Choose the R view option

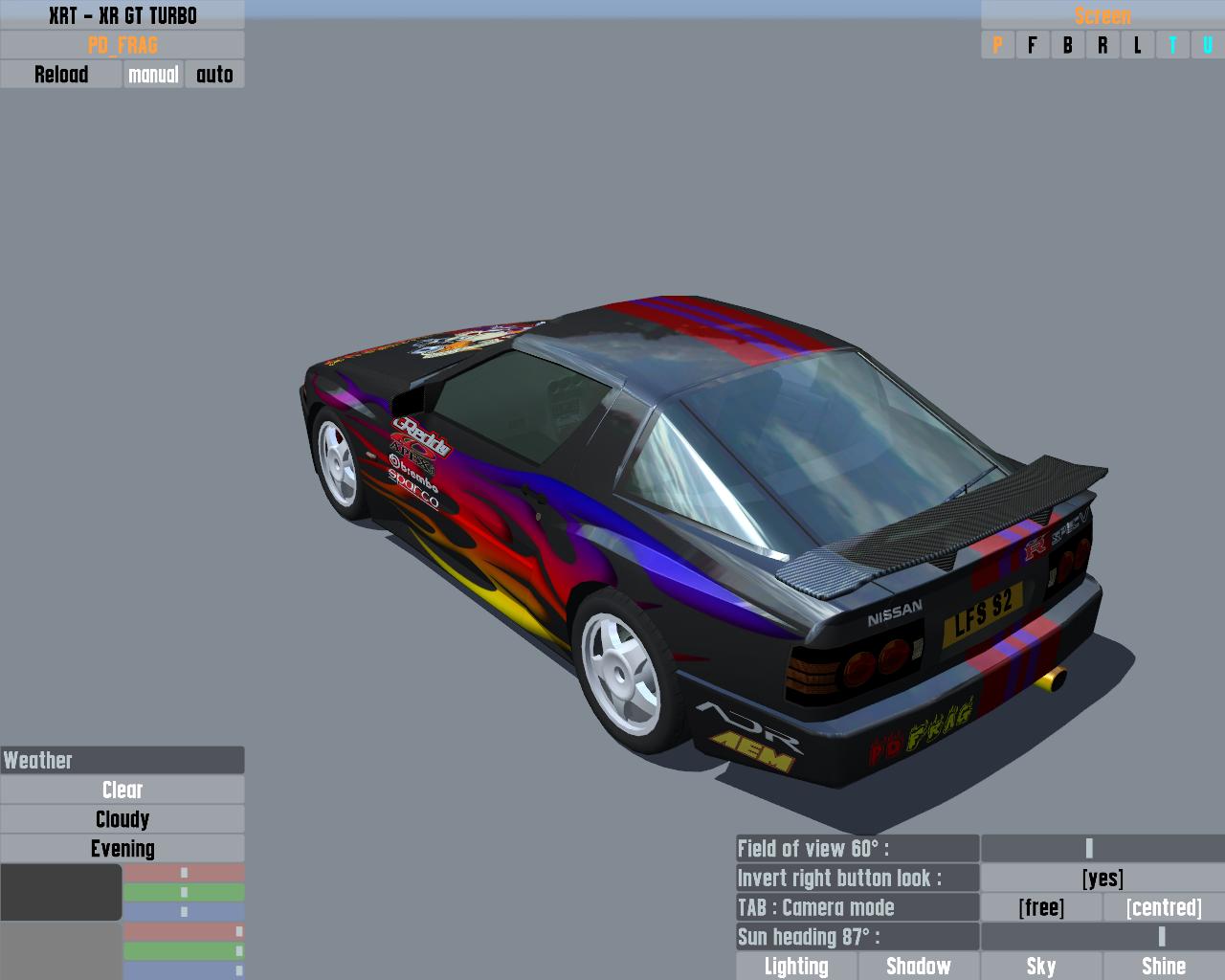click(x=1102, y=45)
